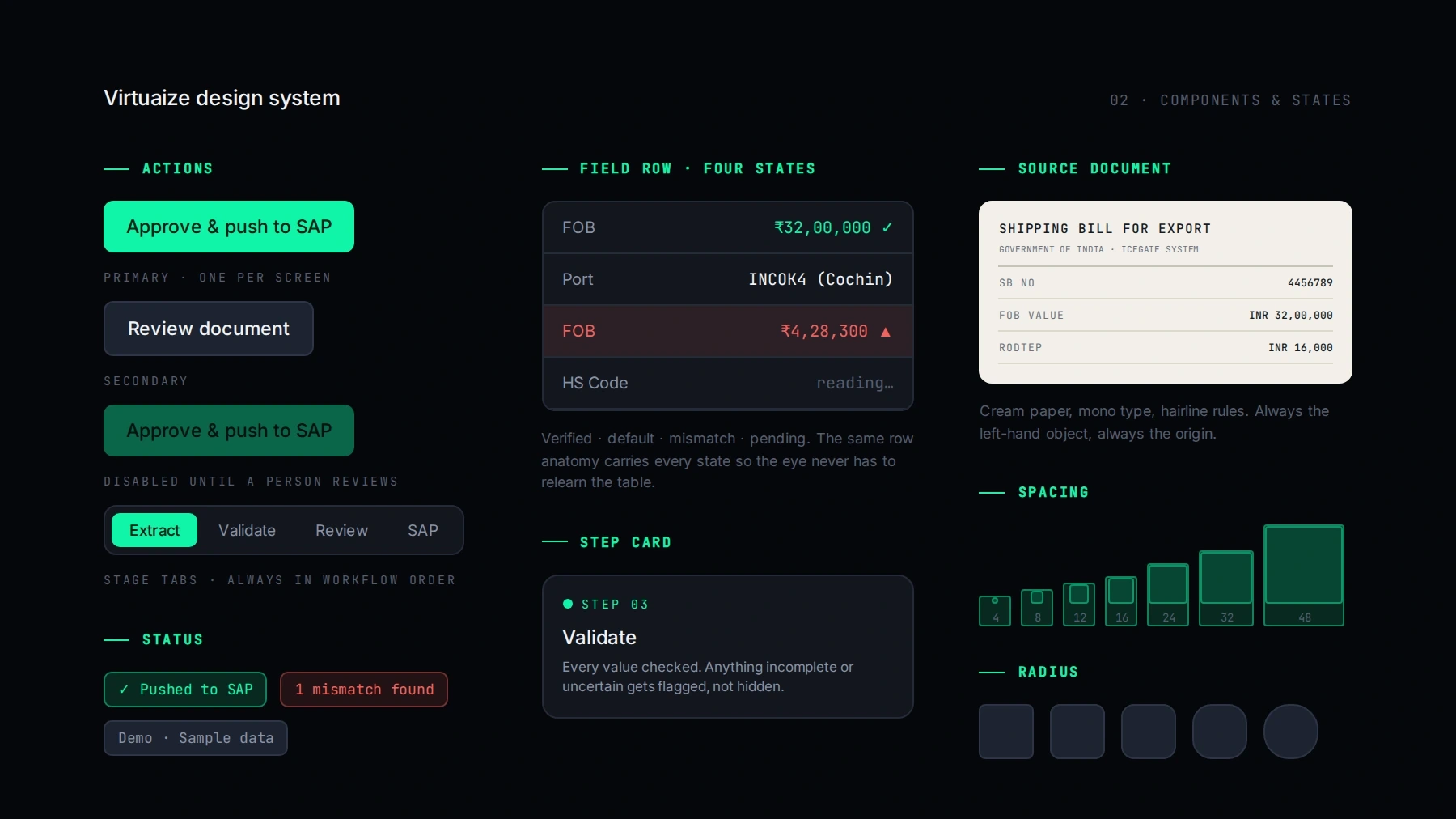Select the red mismatch FOB row ₹4,28,300
Image resolution: width=1456 pixels, height=819 pixels.
tap(728, 331)
